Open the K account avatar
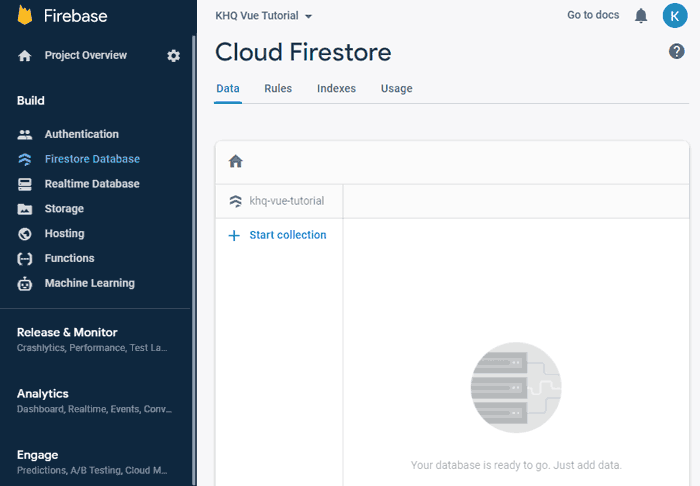The width and height of the screenshot is (700, 486). coord(675,16)
